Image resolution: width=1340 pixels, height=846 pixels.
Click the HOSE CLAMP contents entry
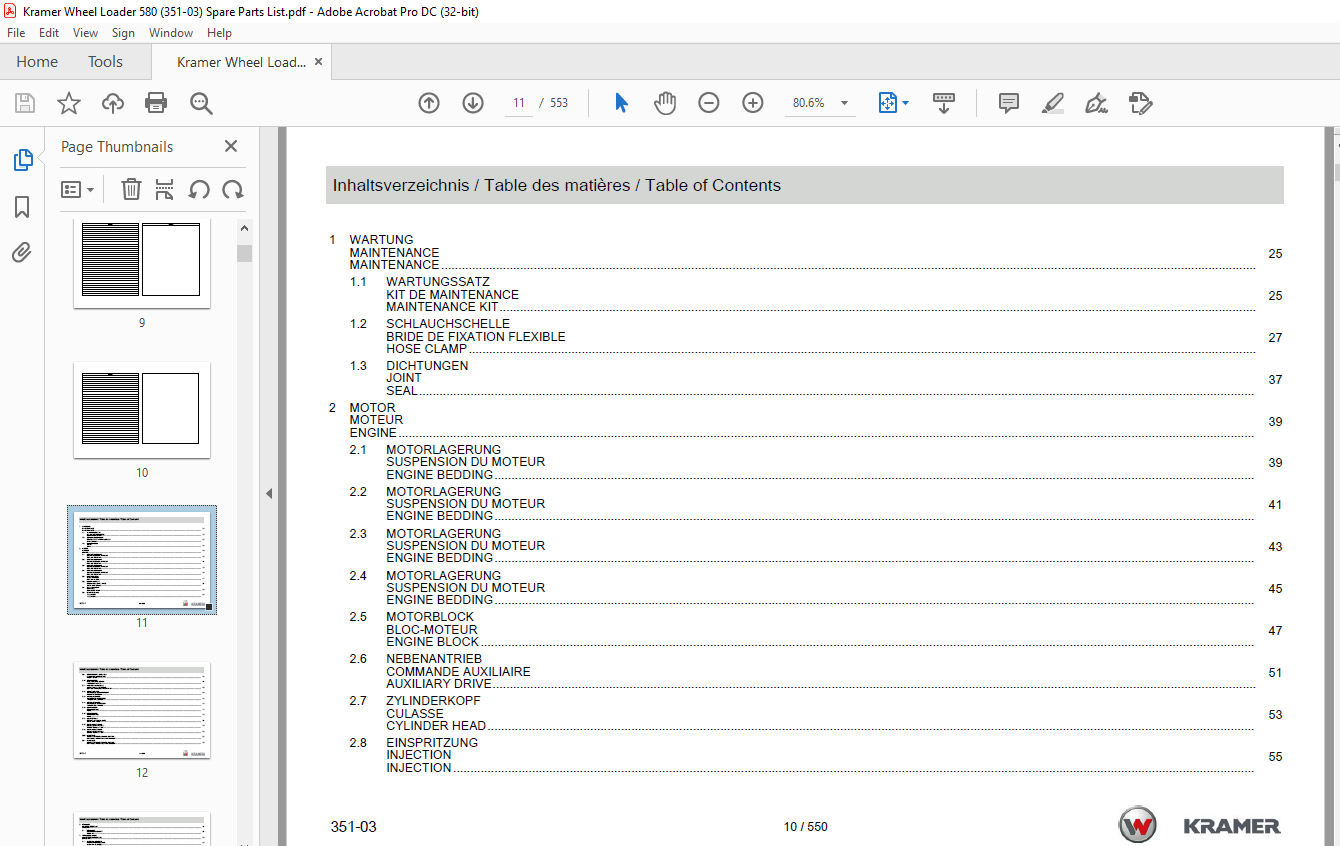point(426,349)
